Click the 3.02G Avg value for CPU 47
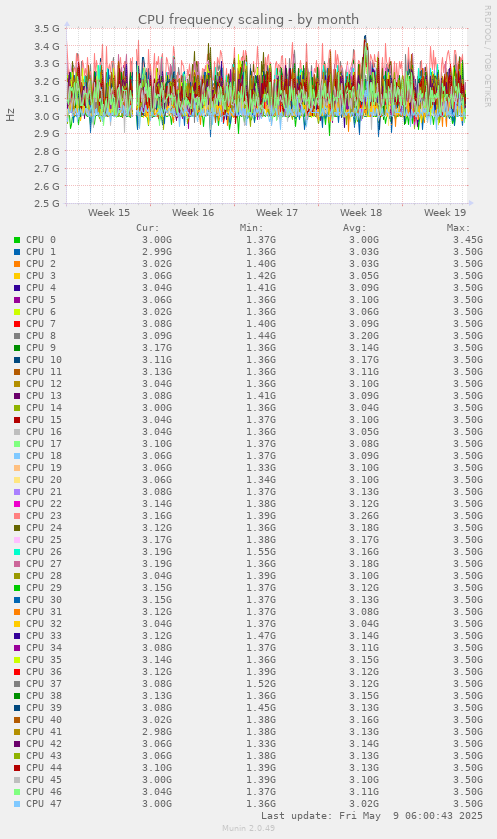 pos(364,804)
